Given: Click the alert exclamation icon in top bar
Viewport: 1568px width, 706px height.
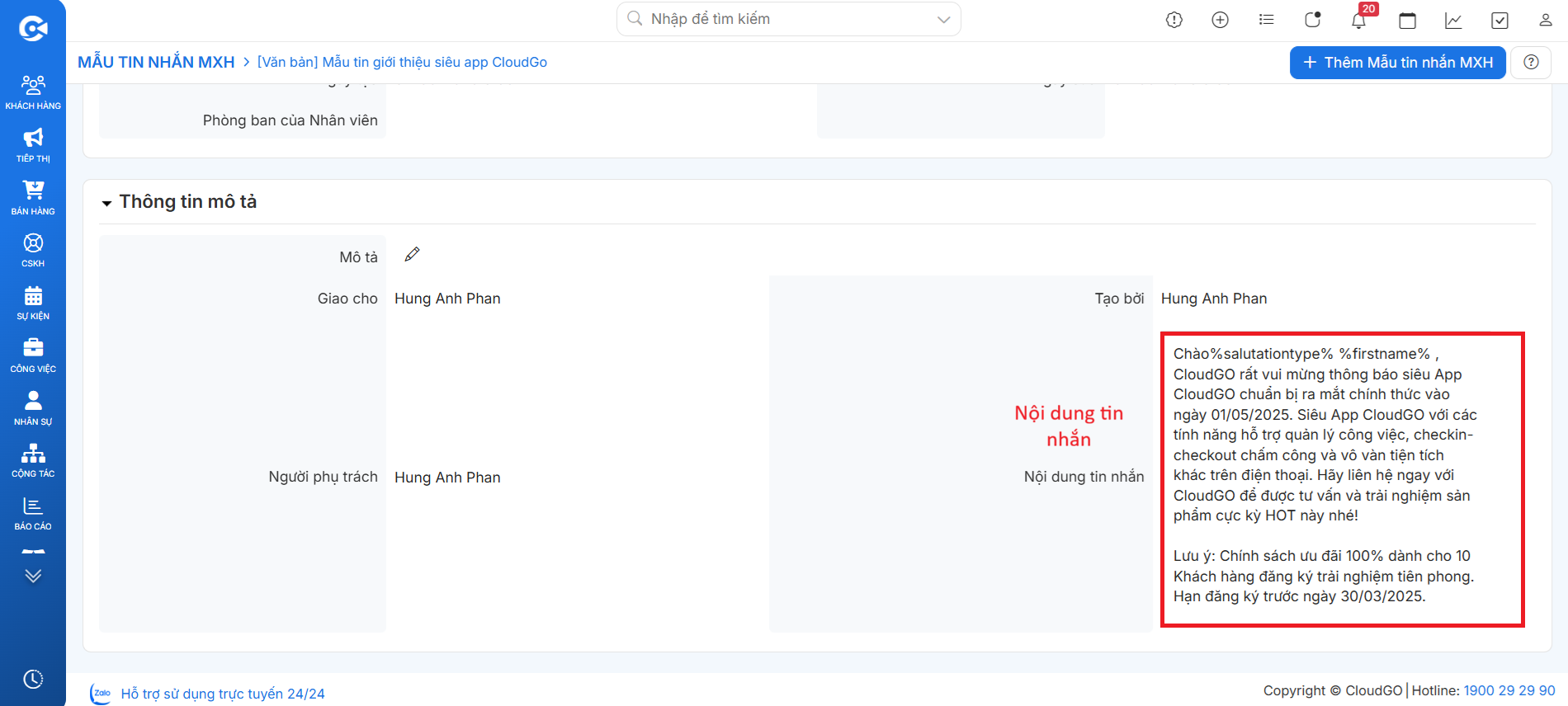Looking at the screenshot, I should click(x=1174, y=20).
